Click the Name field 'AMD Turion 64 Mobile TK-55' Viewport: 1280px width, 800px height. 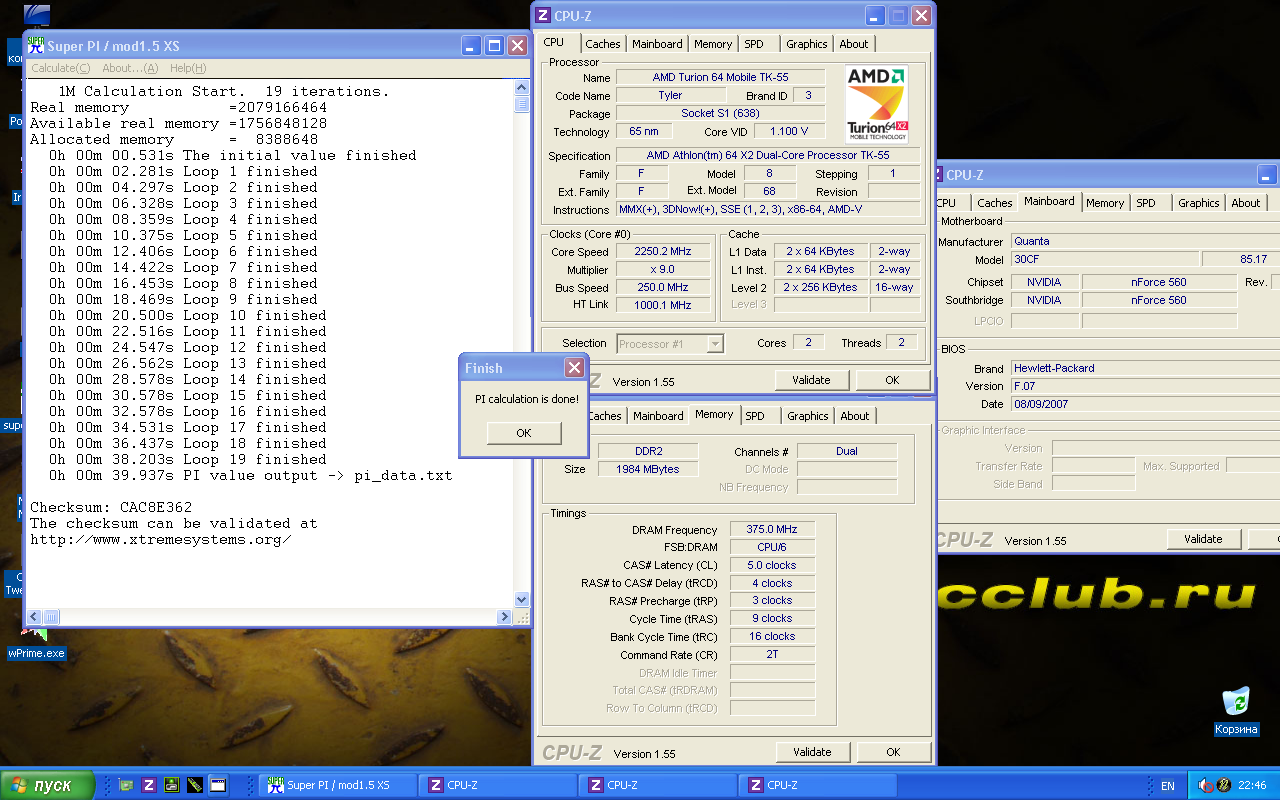click(x=720, y=77)
